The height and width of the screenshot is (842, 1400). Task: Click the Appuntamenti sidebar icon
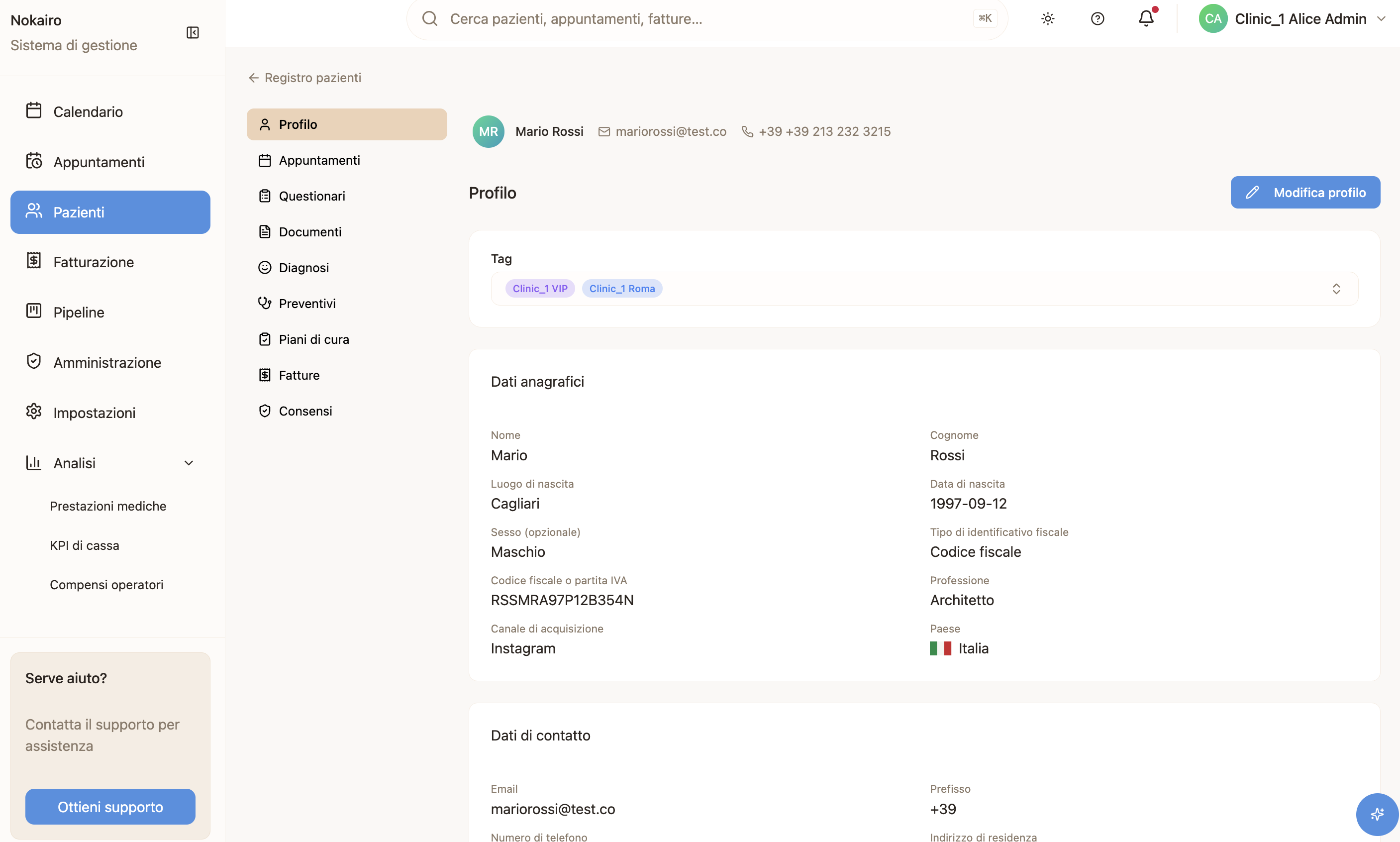(34, 161)
